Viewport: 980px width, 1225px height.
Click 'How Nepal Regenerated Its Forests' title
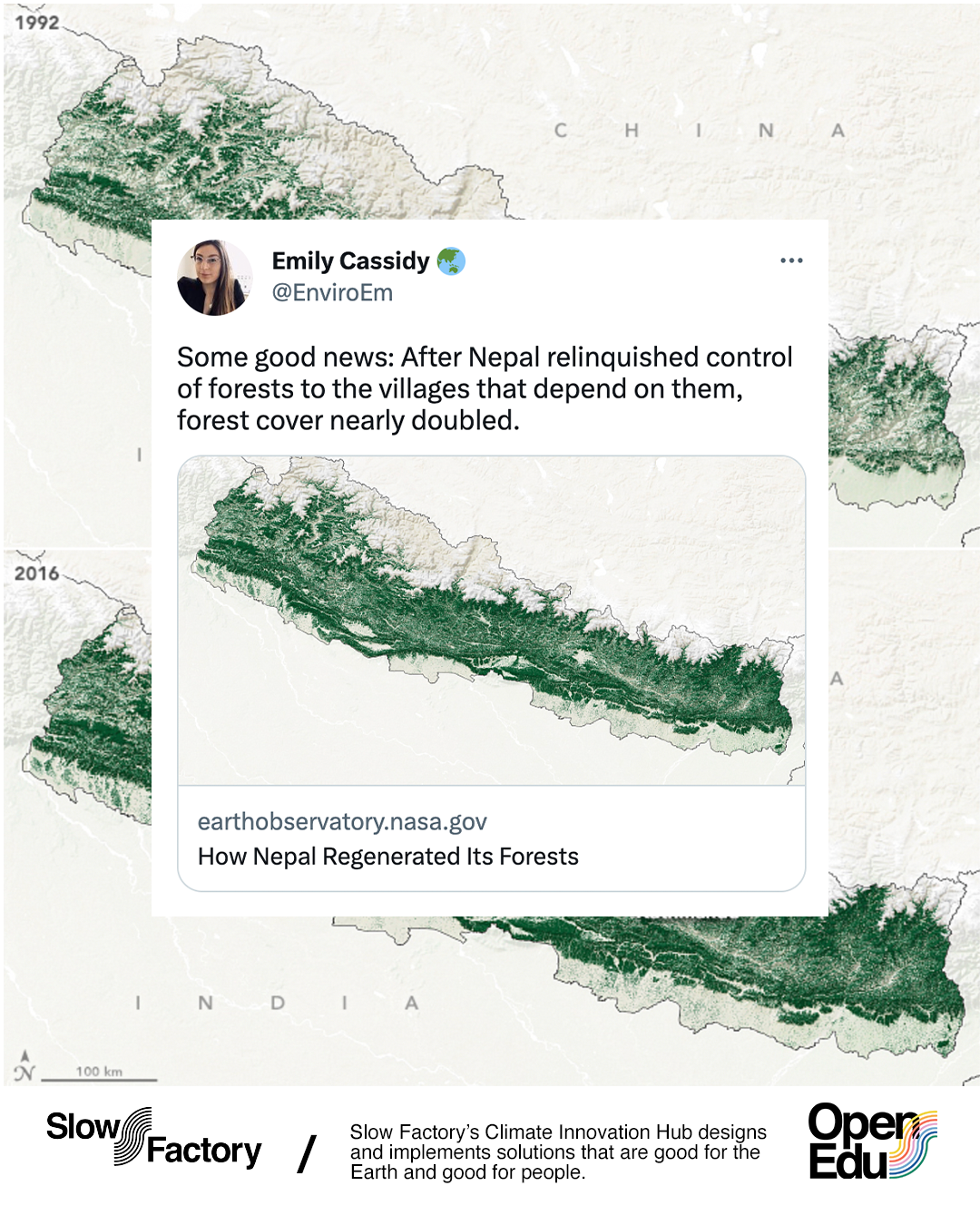(388, 857)
